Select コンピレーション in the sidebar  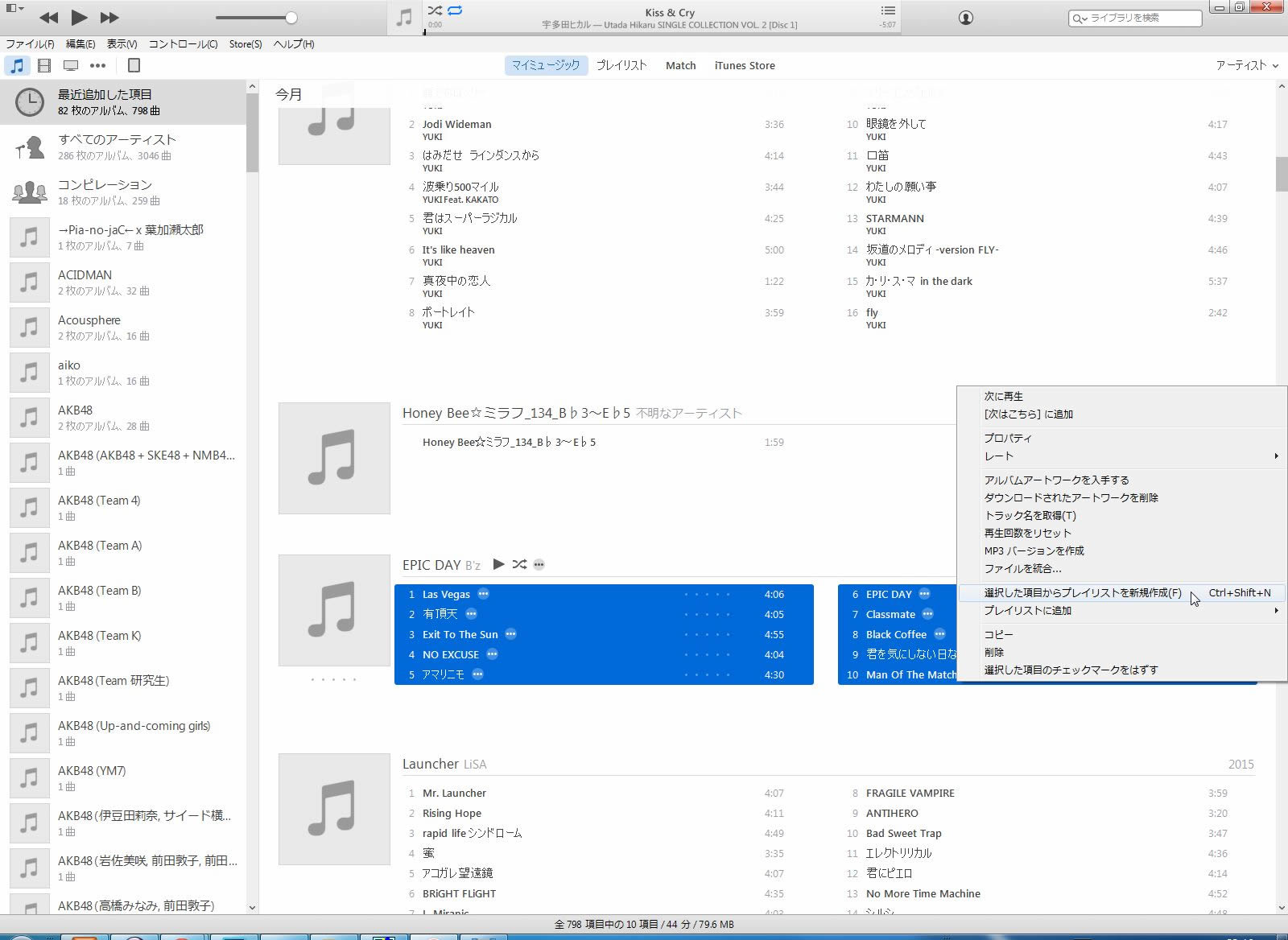(x=122, y=192)
